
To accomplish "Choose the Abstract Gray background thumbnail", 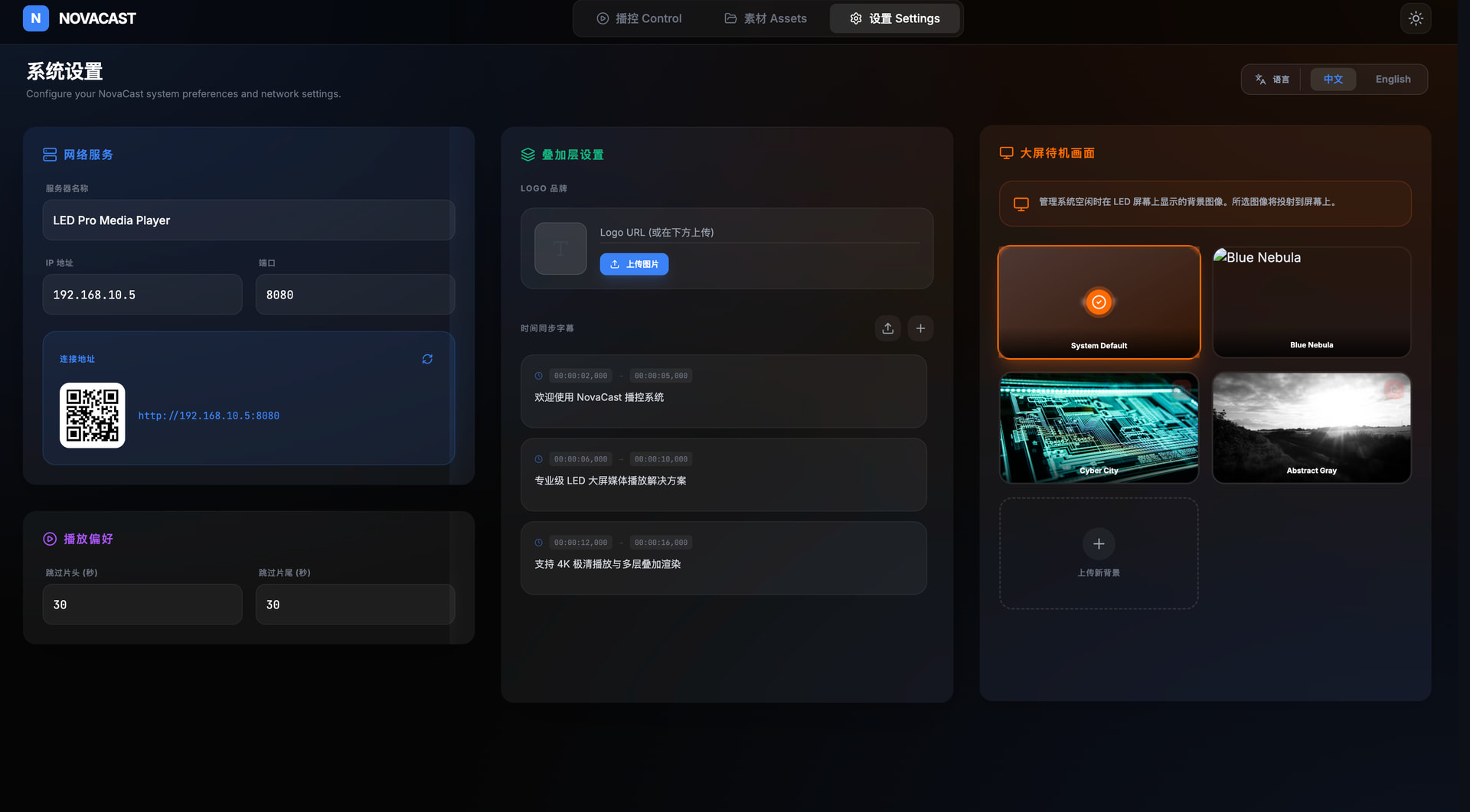I will [x=1311, y=428].
